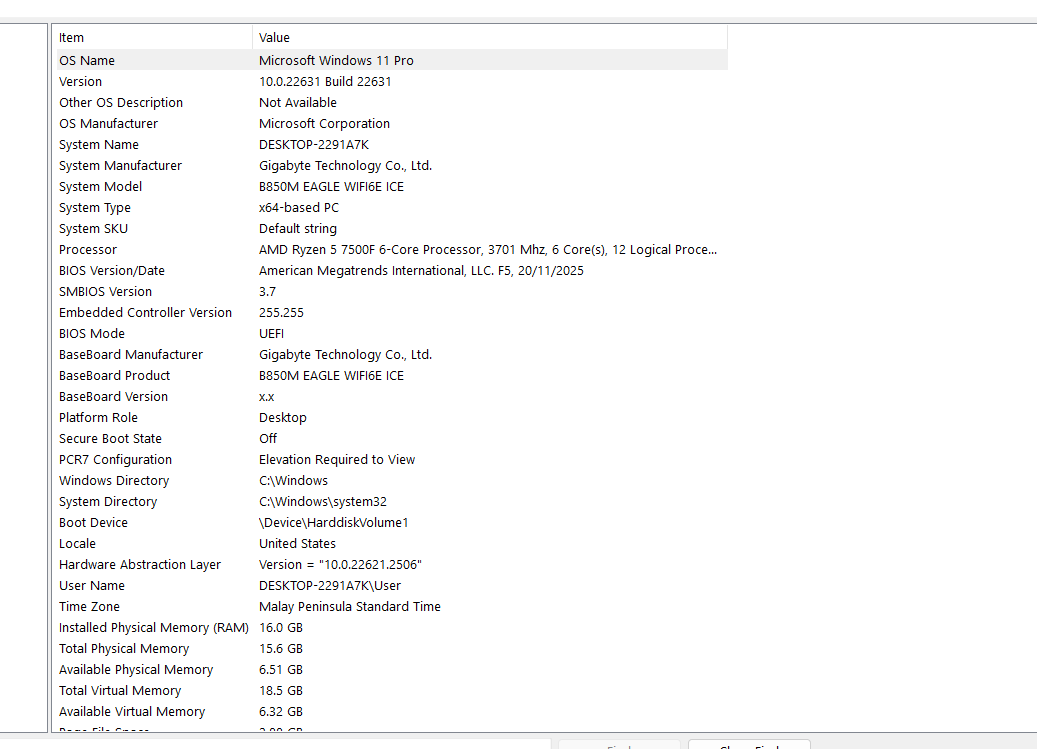The width and height of the screenshot is (1037, 749).
Task: Select the OS Name item label
Action: pyautogui.click(x=87, y=60)
